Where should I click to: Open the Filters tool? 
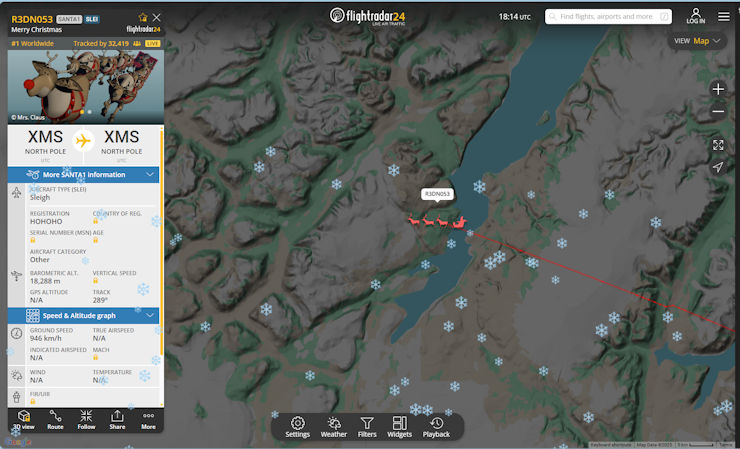367,427
